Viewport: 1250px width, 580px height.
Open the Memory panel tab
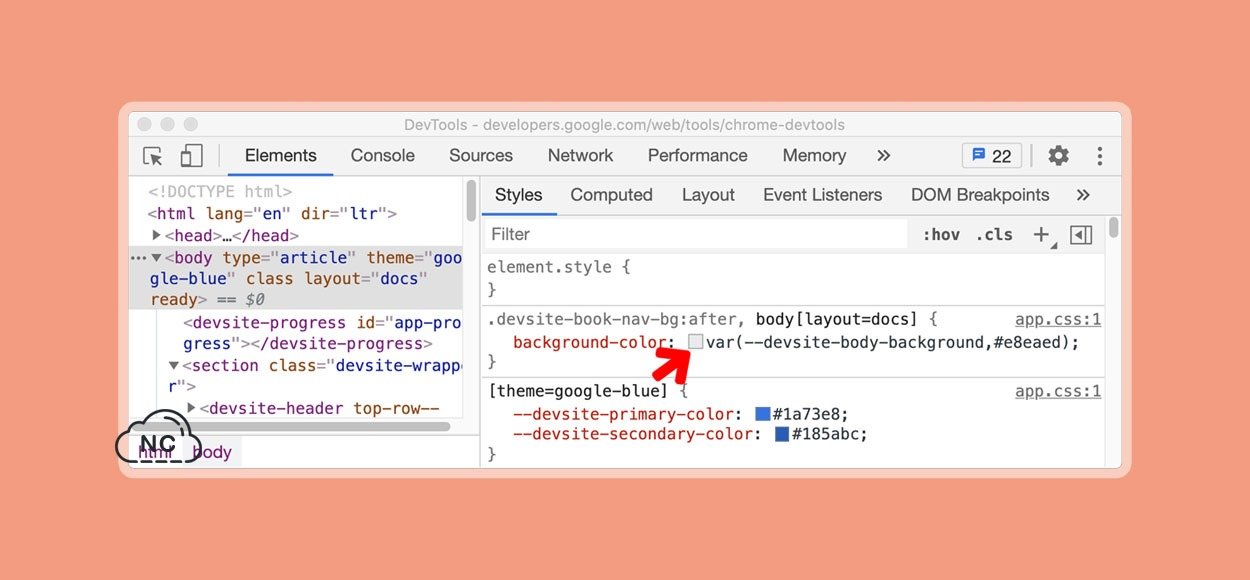[x=814, y=156]
